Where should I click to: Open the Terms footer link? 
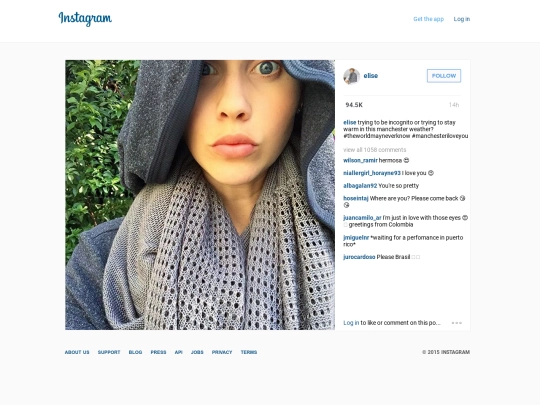[249, 352]
